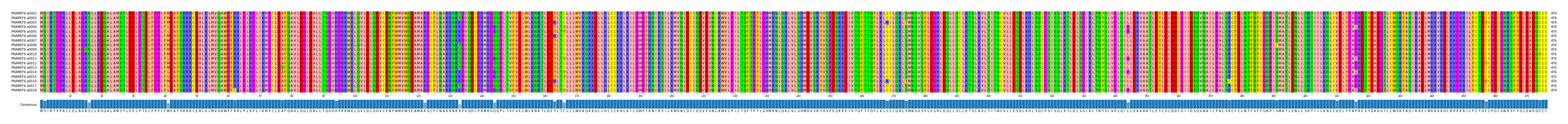This screenshot has height=124, width=1568.
Task: Click position tick label 40 on ruler
Action: click(165, 96)
